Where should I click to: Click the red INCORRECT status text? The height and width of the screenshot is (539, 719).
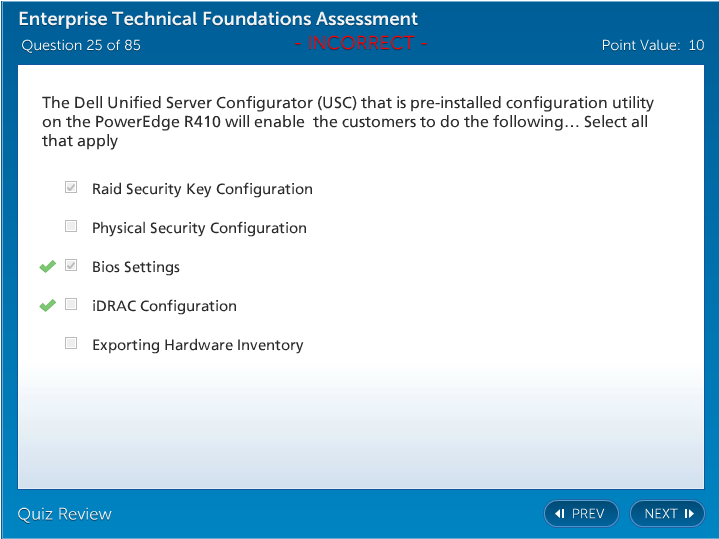click(361, 44)
